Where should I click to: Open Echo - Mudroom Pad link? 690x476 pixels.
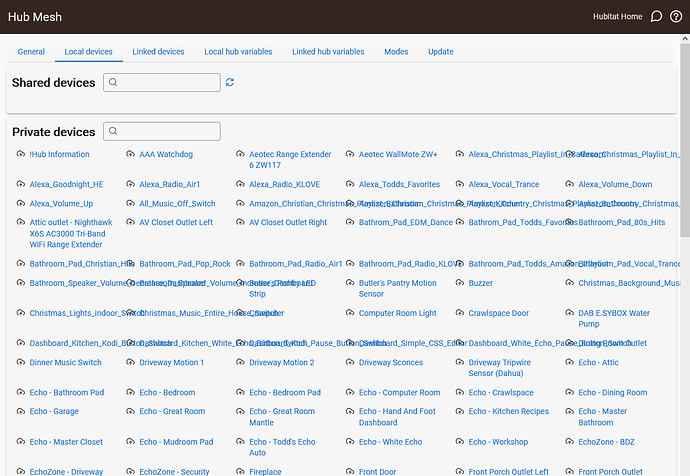tap(176, 442)
